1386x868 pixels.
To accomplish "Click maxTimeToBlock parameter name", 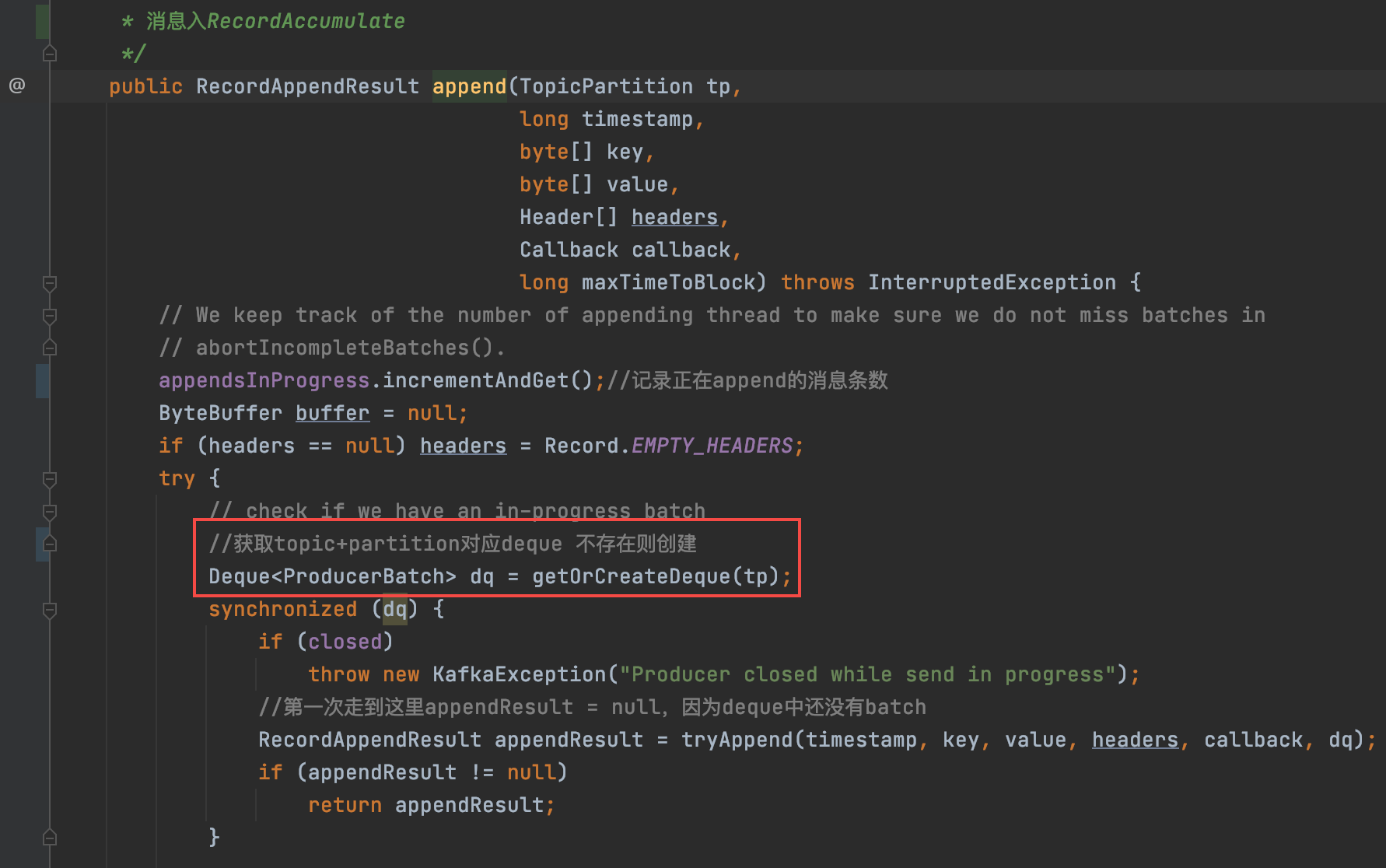I will [x=668, y=282].
